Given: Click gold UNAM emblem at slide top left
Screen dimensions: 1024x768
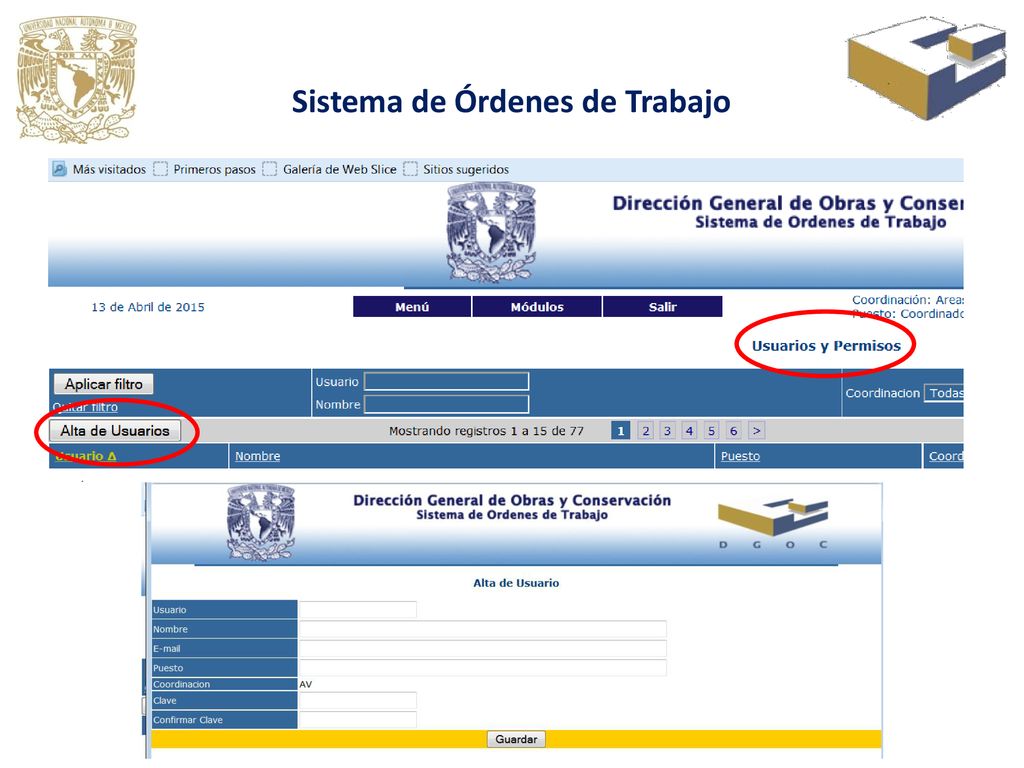Looking at the screenshot, I should (76, 80).
